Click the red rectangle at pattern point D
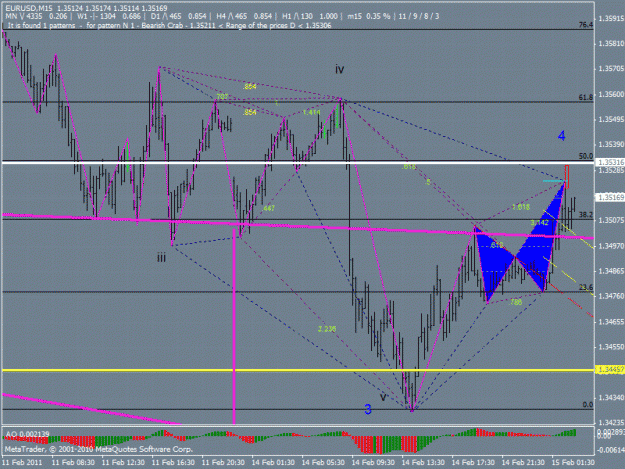Screen dimensions: 625x469 pyautogui.click(x=567, y=176)
